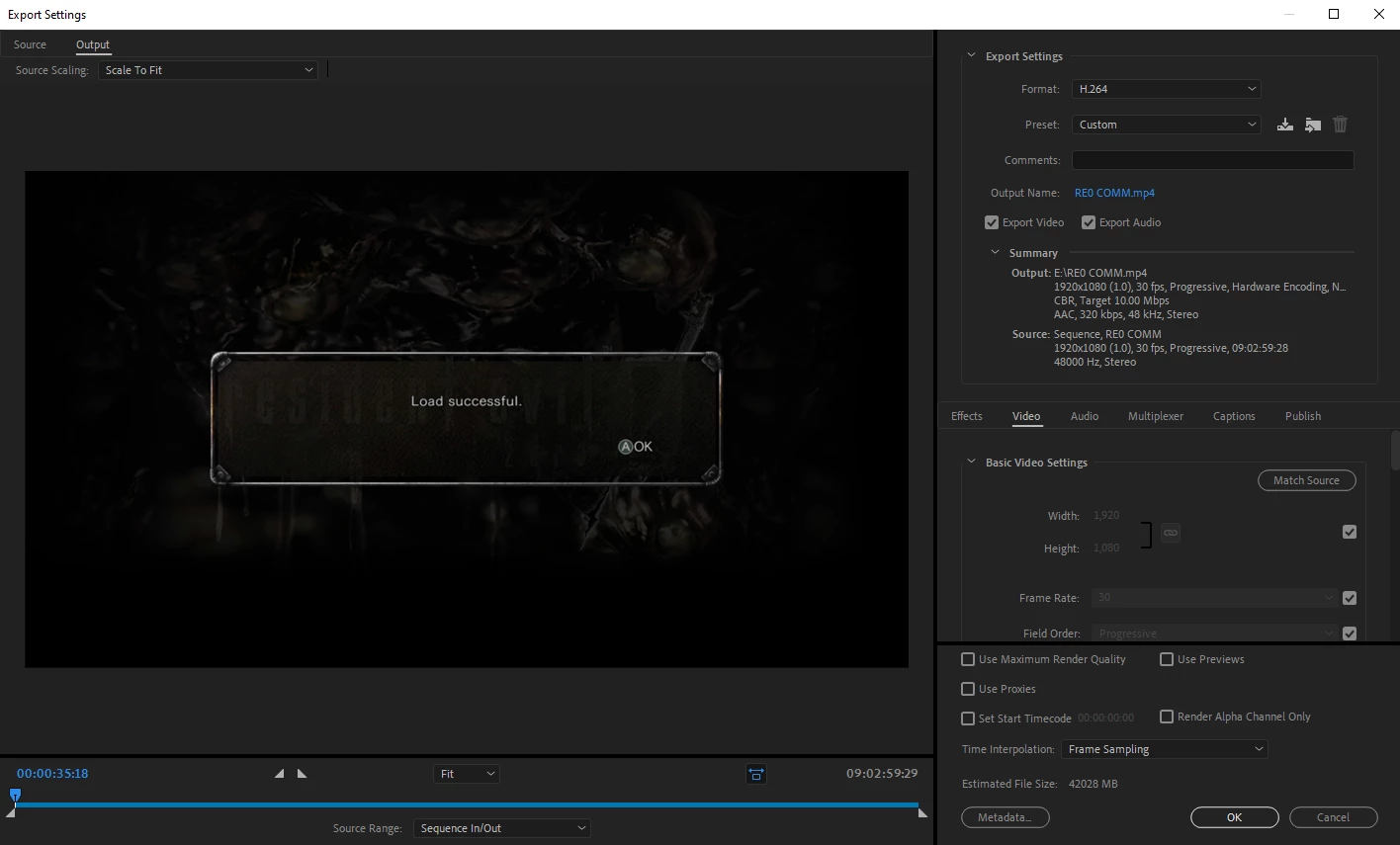Viewport: 1400px width, 845px height.
Task: Collapse the Basic Video Settings section
Action: tap(971, 462)
